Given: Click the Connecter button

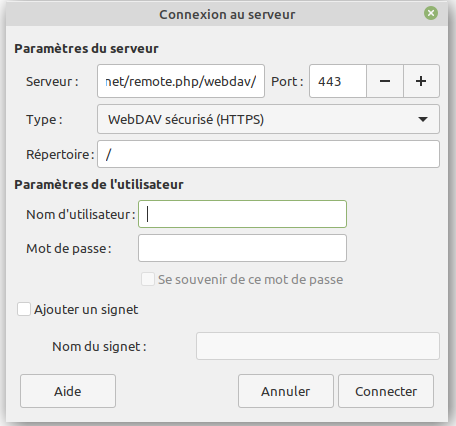Looking at the screenshot, I should 386,391.
